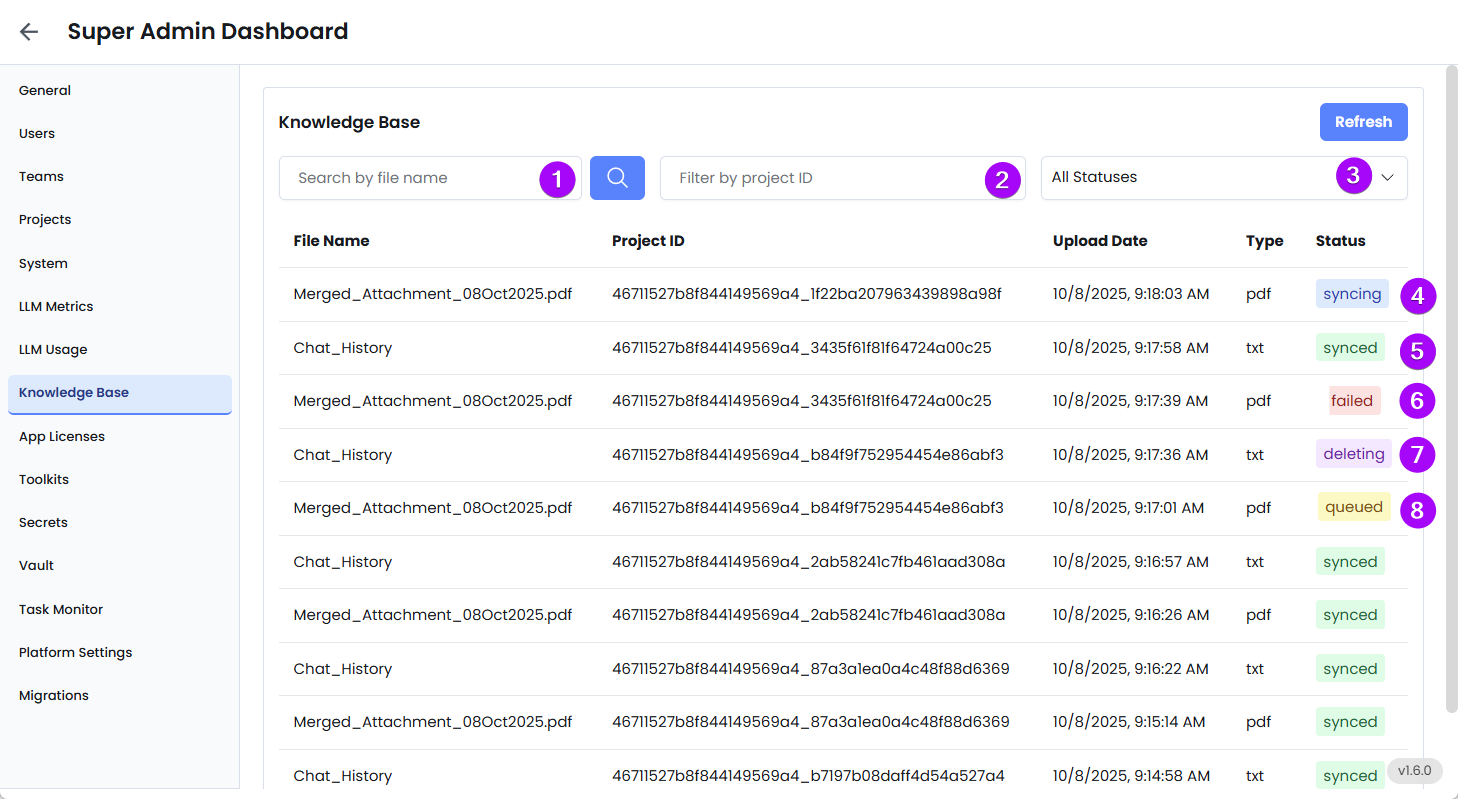Select the Knowledge Base sidebar item
Screen dimensions: 1458x799
pos(120,394)
